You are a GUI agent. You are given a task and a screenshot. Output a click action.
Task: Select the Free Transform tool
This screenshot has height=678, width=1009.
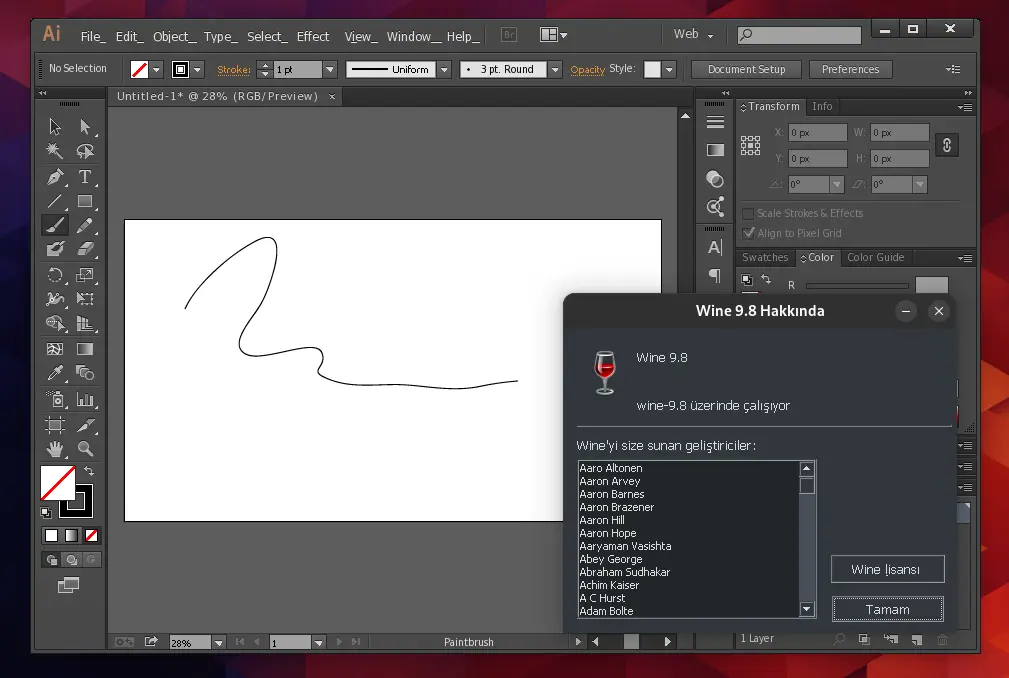85,299
